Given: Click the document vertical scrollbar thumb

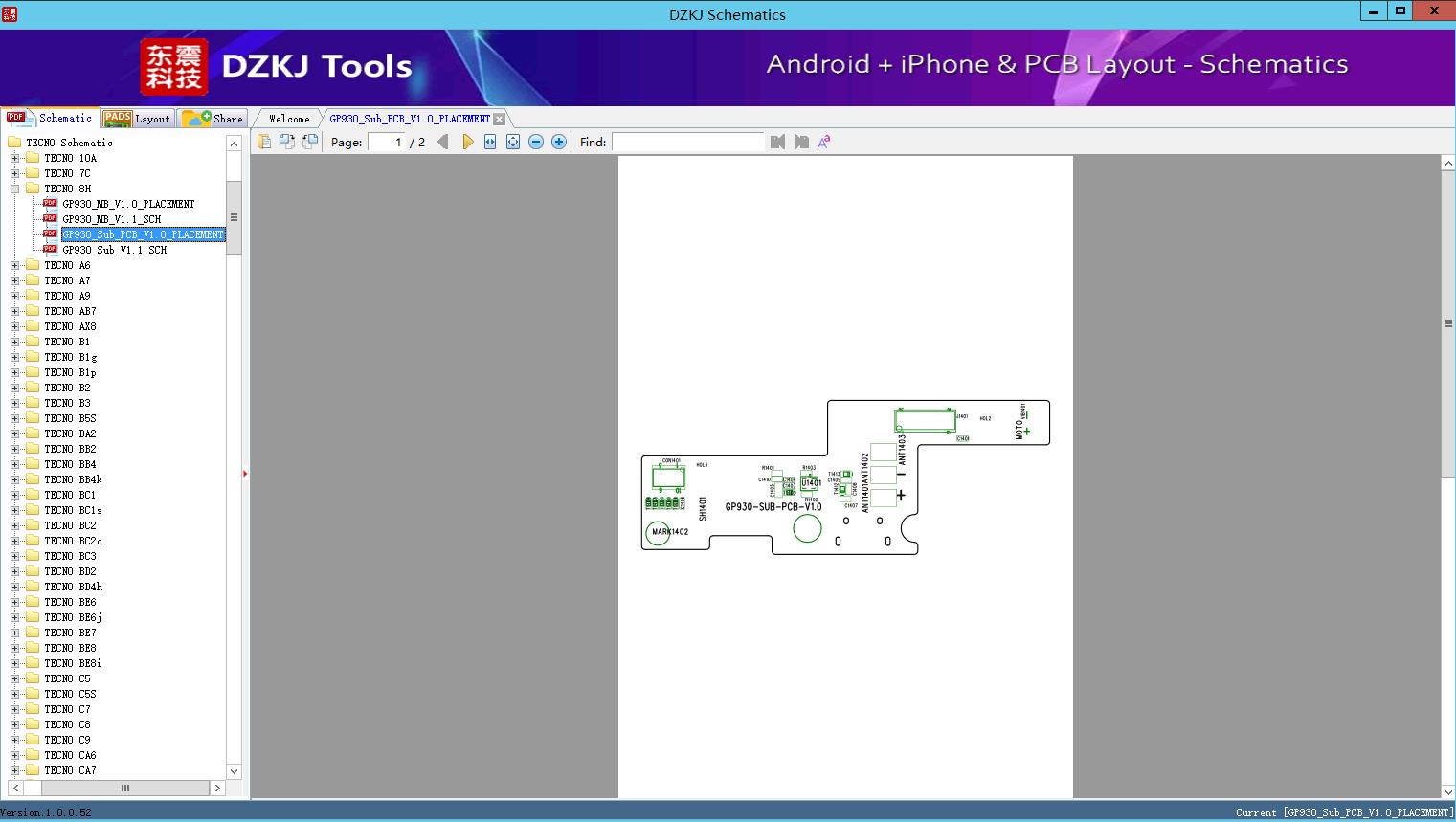Looking at the screenshot, I should tap(1448, 323).
